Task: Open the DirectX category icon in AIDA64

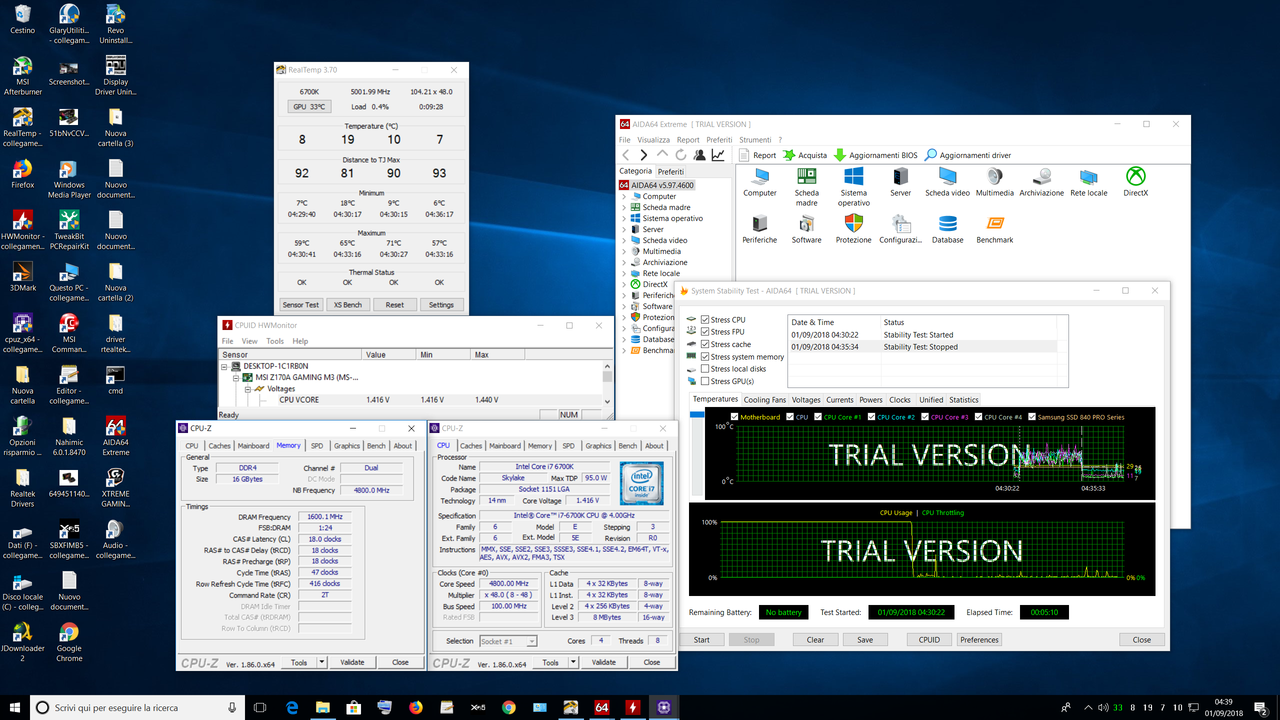Action: pyautogui.click(x=1135, y=178)
